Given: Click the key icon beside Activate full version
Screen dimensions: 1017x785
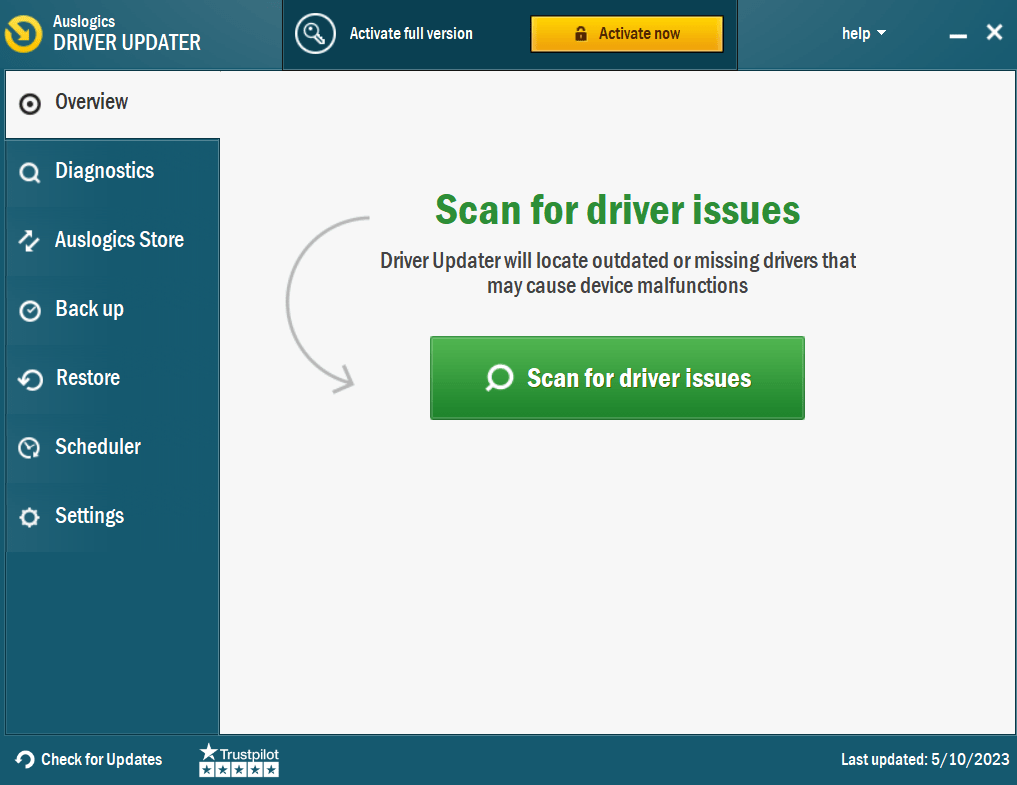Looking at the screenshot, I should (x=315, y=34).
